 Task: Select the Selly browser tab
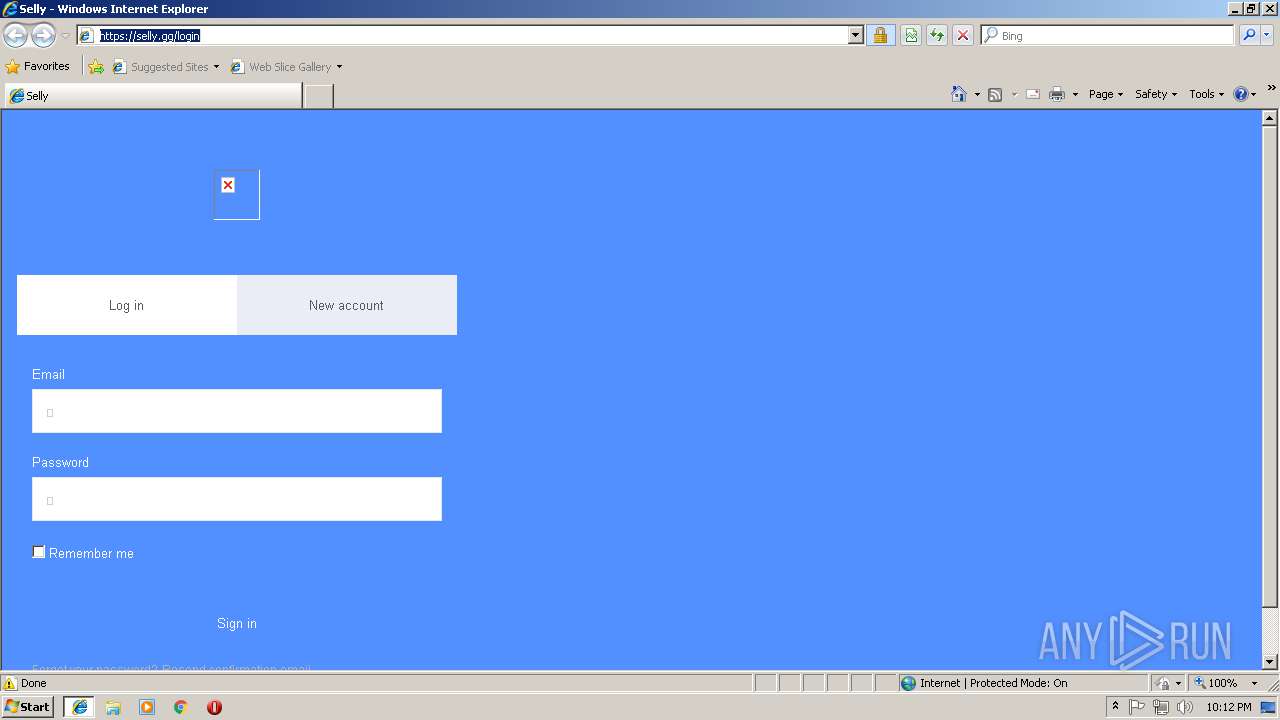pyautogui.click(x=153, y=95)
